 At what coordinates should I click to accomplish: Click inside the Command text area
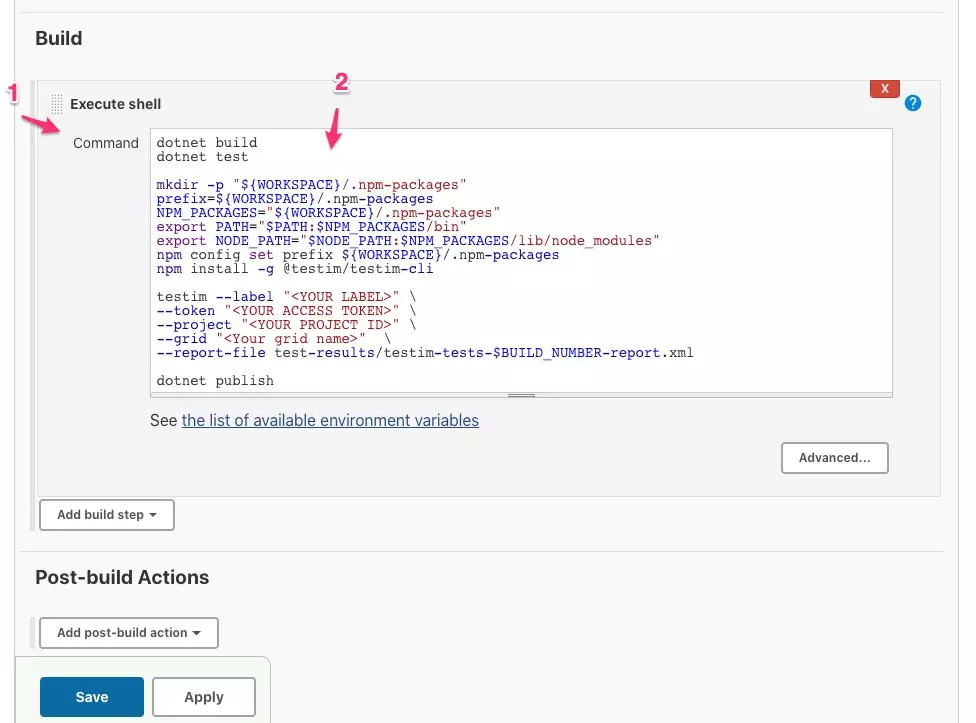tap(521, 261)
